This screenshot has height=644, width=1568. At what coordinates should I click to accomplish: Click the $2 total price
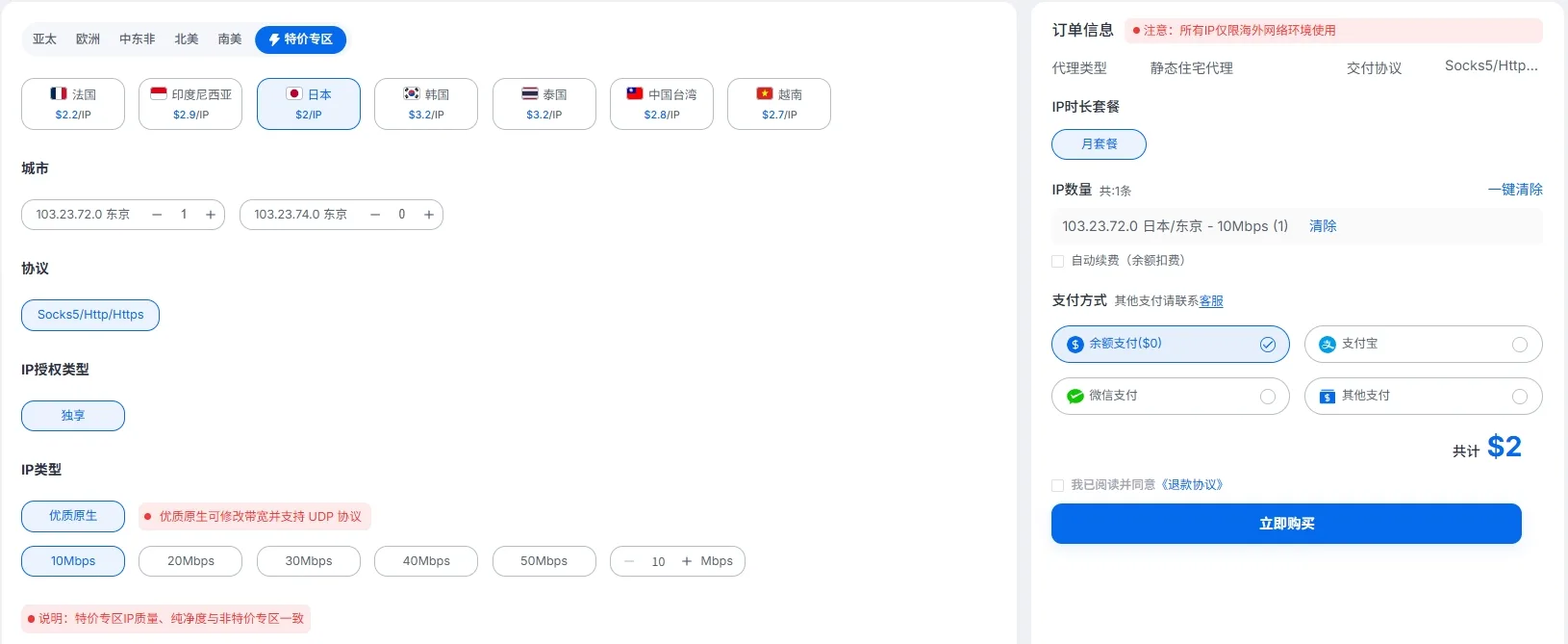(x=1504, y=447)
